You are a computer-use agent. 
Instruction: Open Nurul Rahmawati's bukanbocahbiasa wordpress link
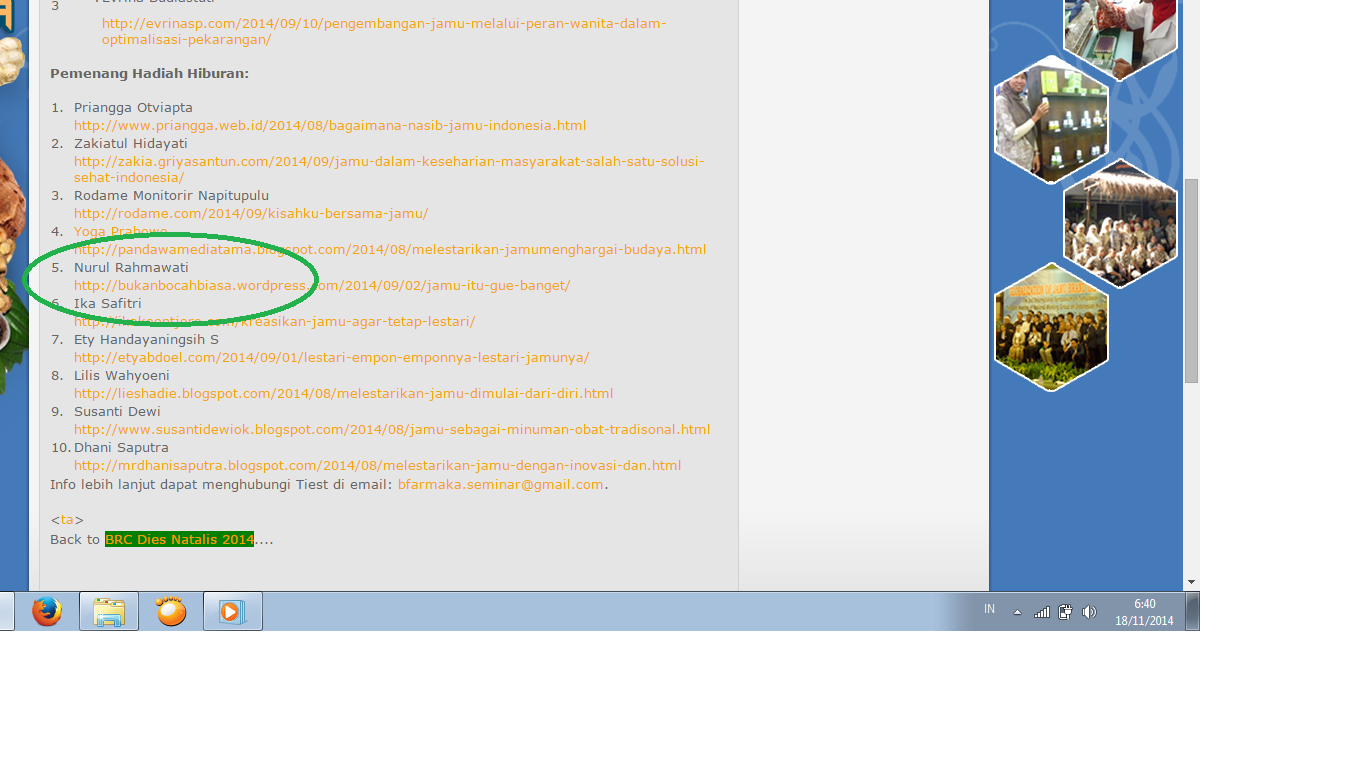click(321, 285)
